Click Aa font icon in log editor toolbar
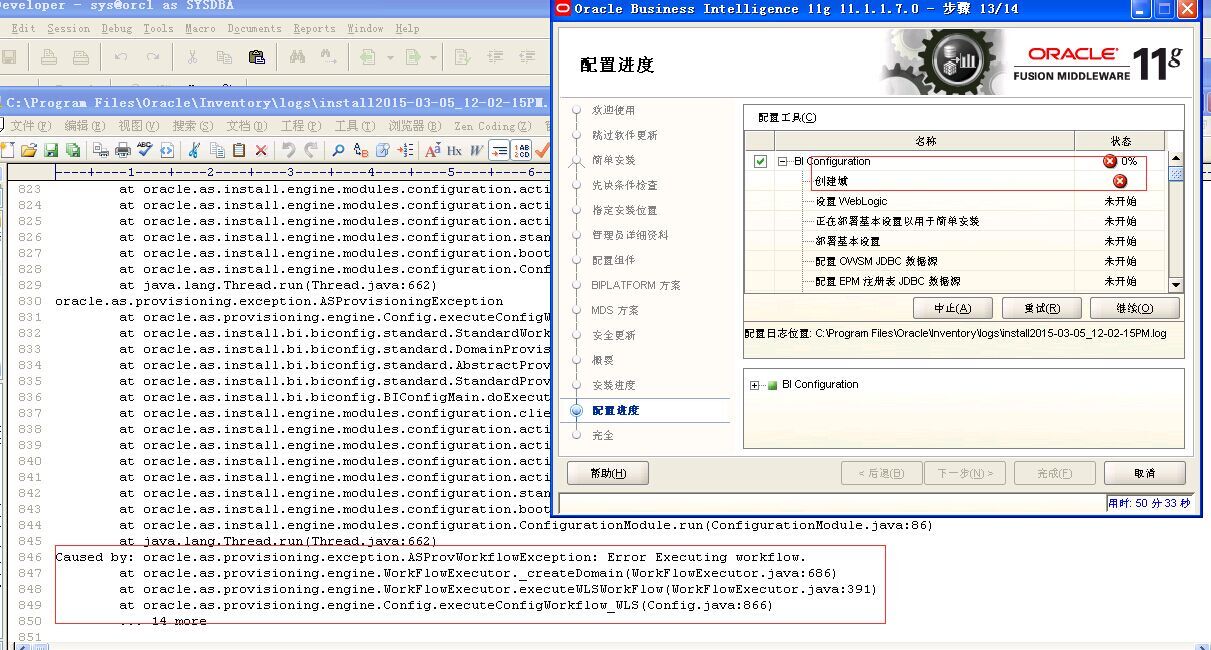 coord(433,150)
